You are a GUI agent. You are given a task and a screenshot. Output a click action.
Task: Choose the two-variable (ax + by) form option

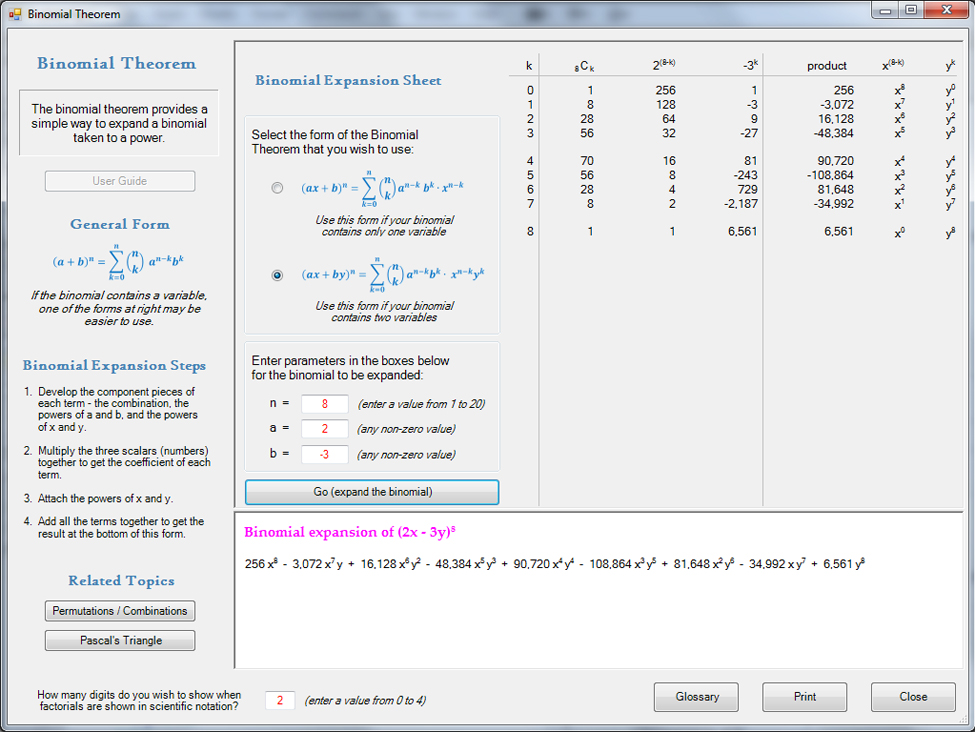point(277,275)
